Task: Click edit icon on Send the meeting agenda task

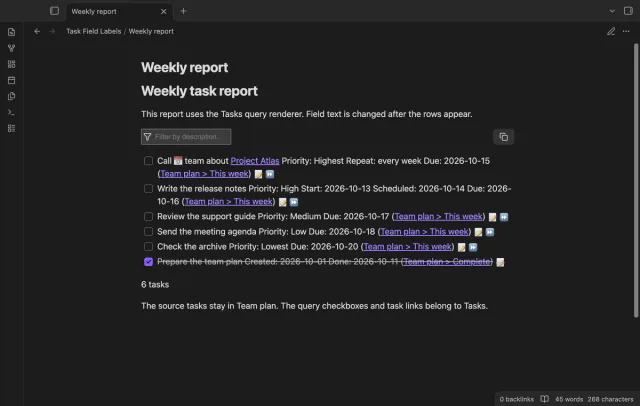Action: point(478,232)
